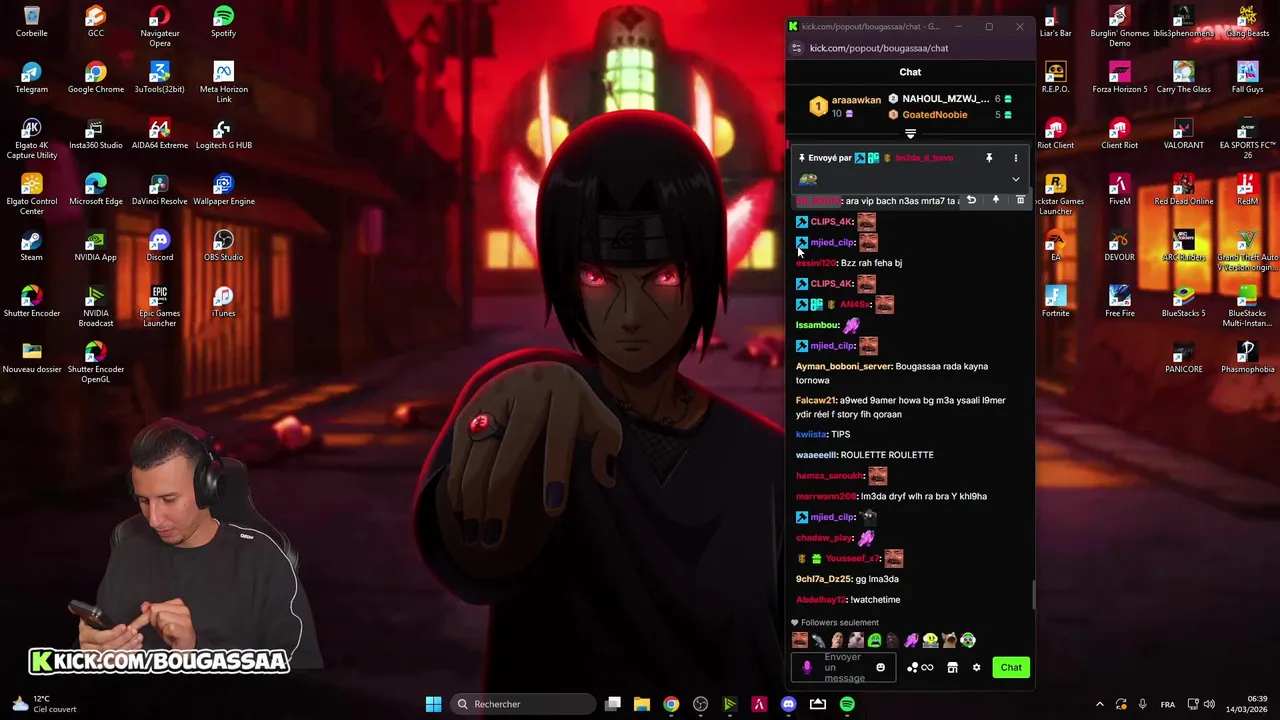Click username kwiista in chat

811,434
